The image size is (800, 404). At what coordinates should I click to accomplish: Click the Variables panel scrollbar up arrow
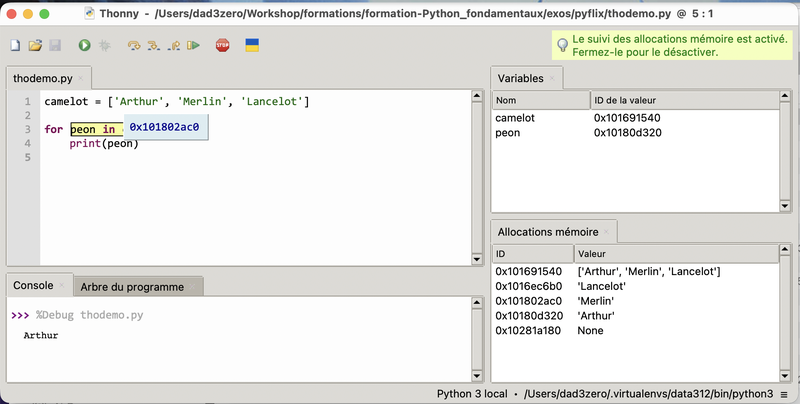tap(785, 96)
